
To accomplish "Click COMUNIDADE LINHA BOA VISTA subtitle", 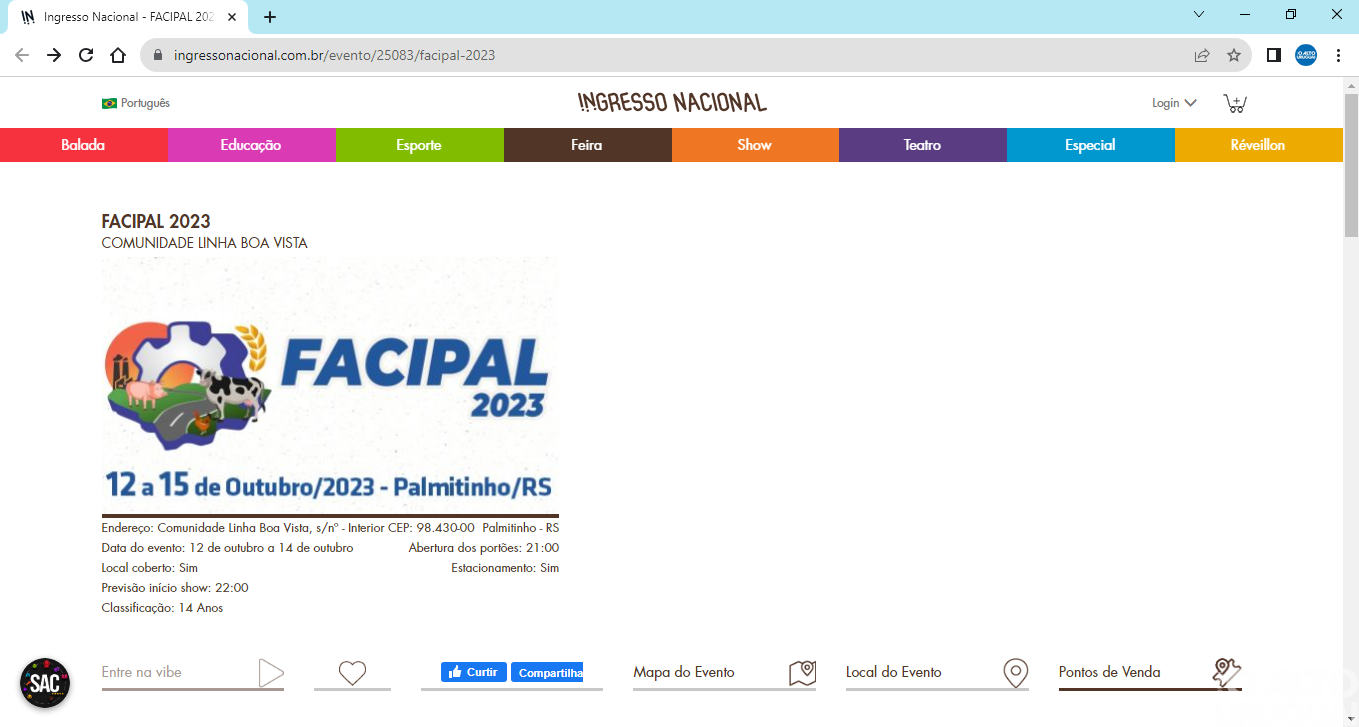I will (x=205, y=243).
